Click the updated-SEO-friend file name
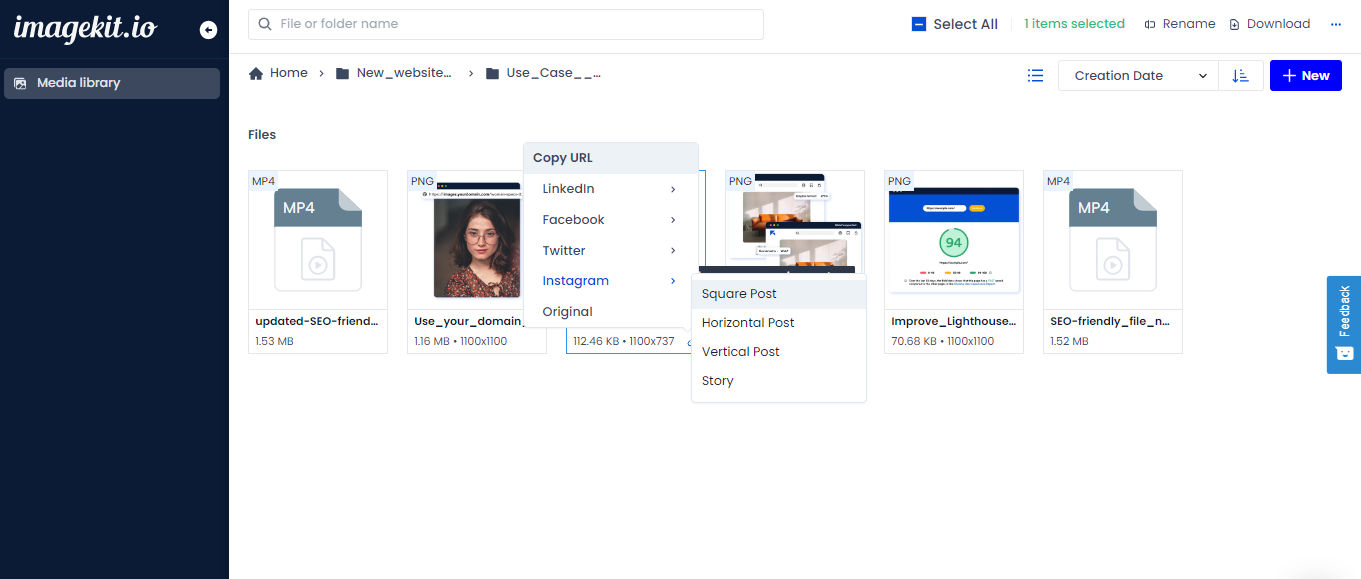This screenshot has width=1361, height=579. tap(317, 321)
